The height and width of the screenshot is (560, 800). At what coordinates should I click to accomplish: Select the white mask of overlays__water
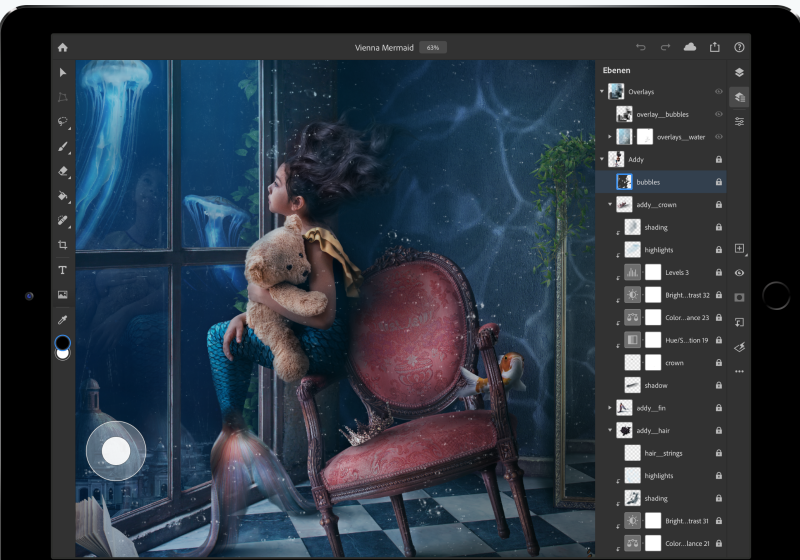[x=645, y=137]
